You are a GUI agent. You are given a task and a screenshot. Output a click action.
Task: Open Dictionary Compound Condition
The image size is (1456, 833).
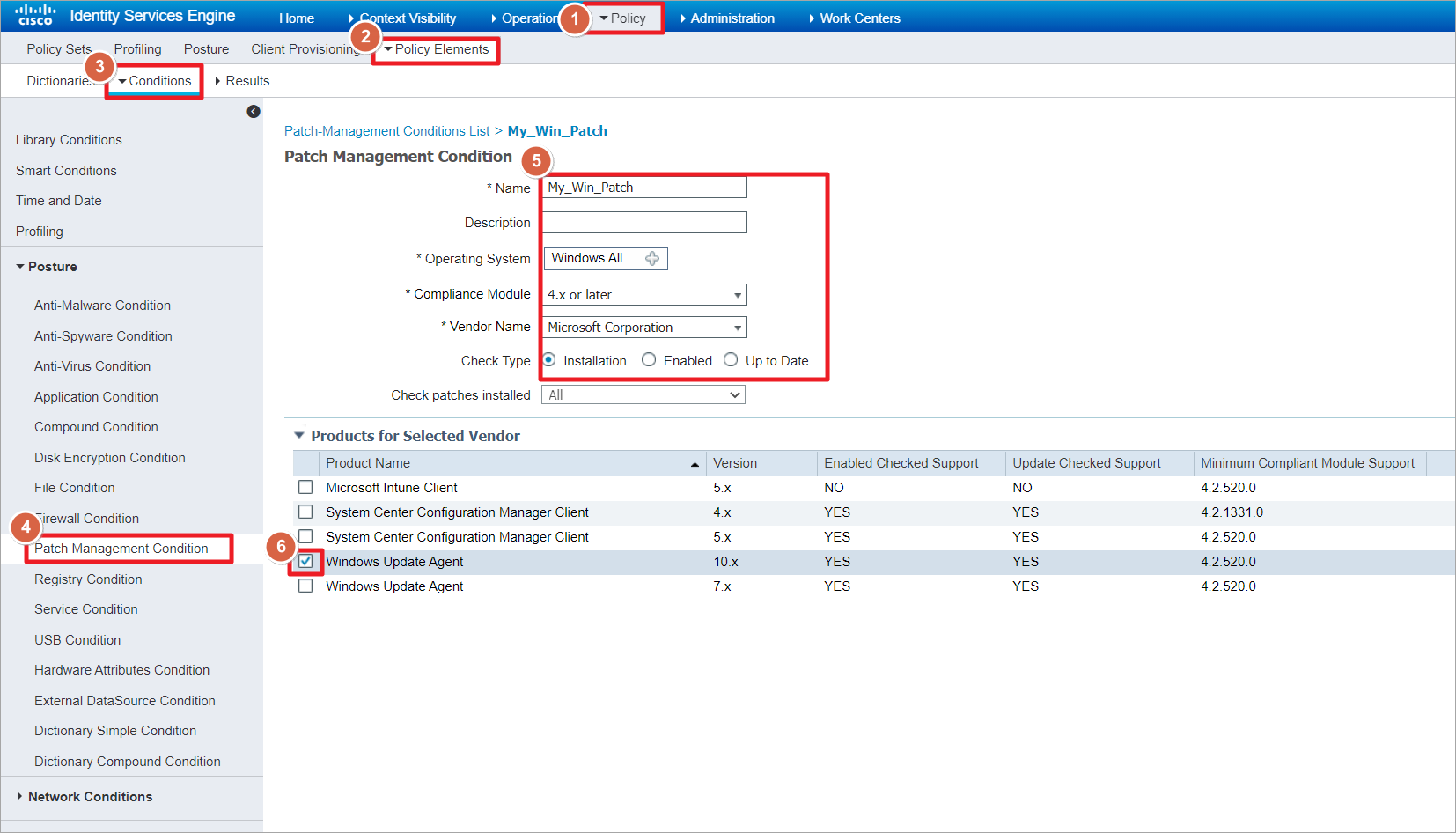[x=128, y=762]
